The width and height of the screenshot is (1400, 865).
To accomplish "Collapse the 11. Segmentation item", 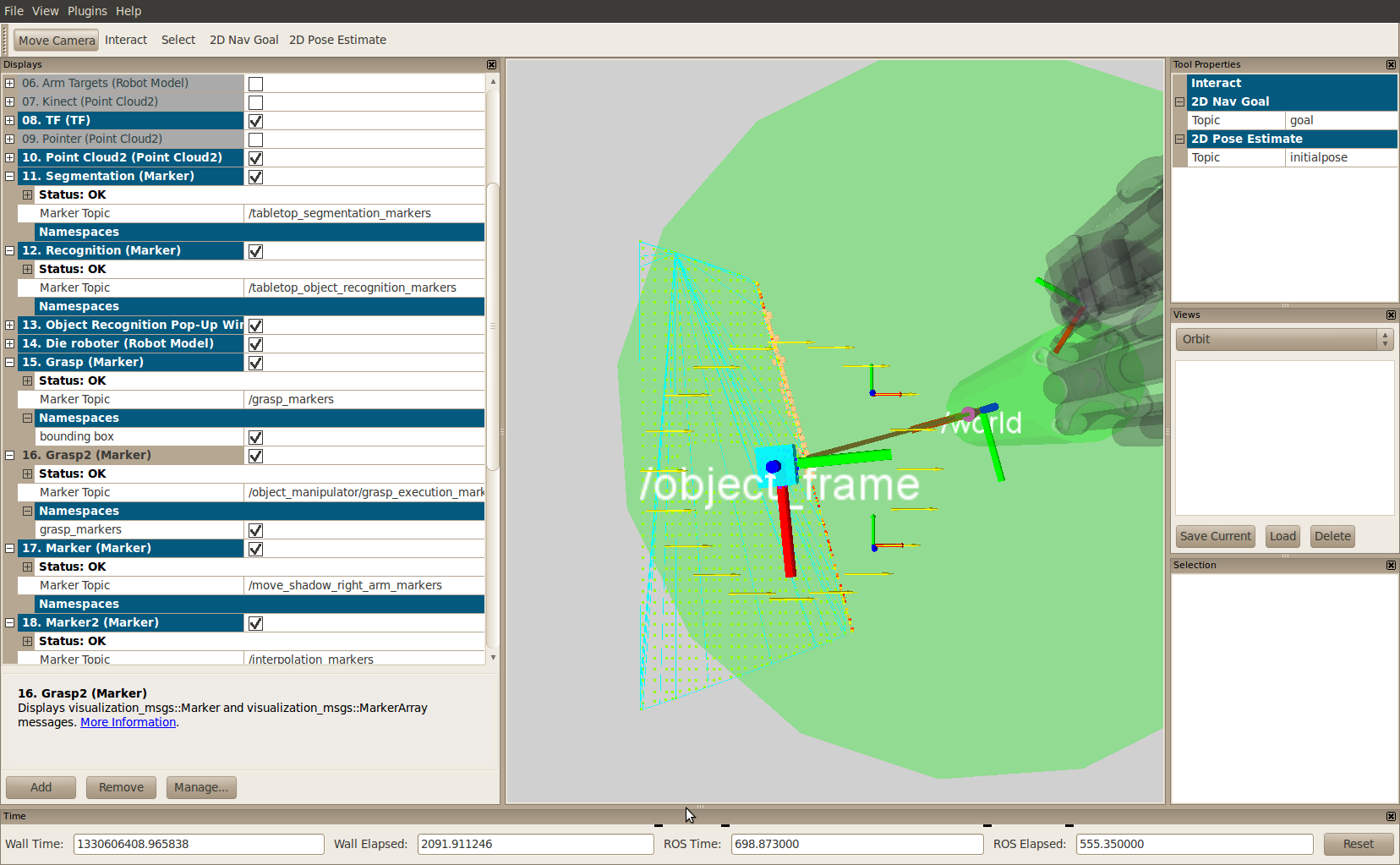I will click(10, 176).
